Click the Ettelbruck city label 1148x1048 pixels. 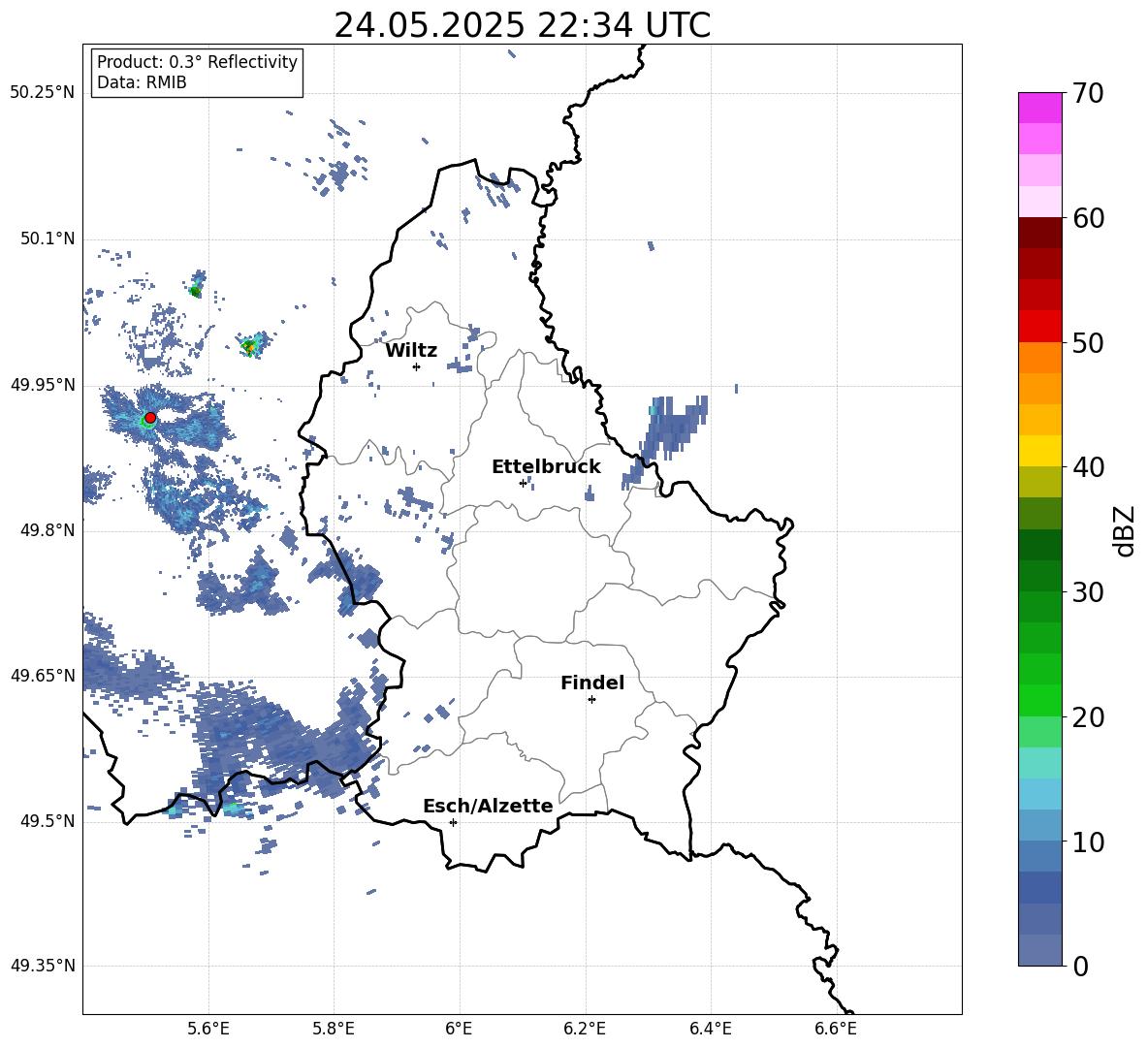pyautogui.click(x=546, y=467)
